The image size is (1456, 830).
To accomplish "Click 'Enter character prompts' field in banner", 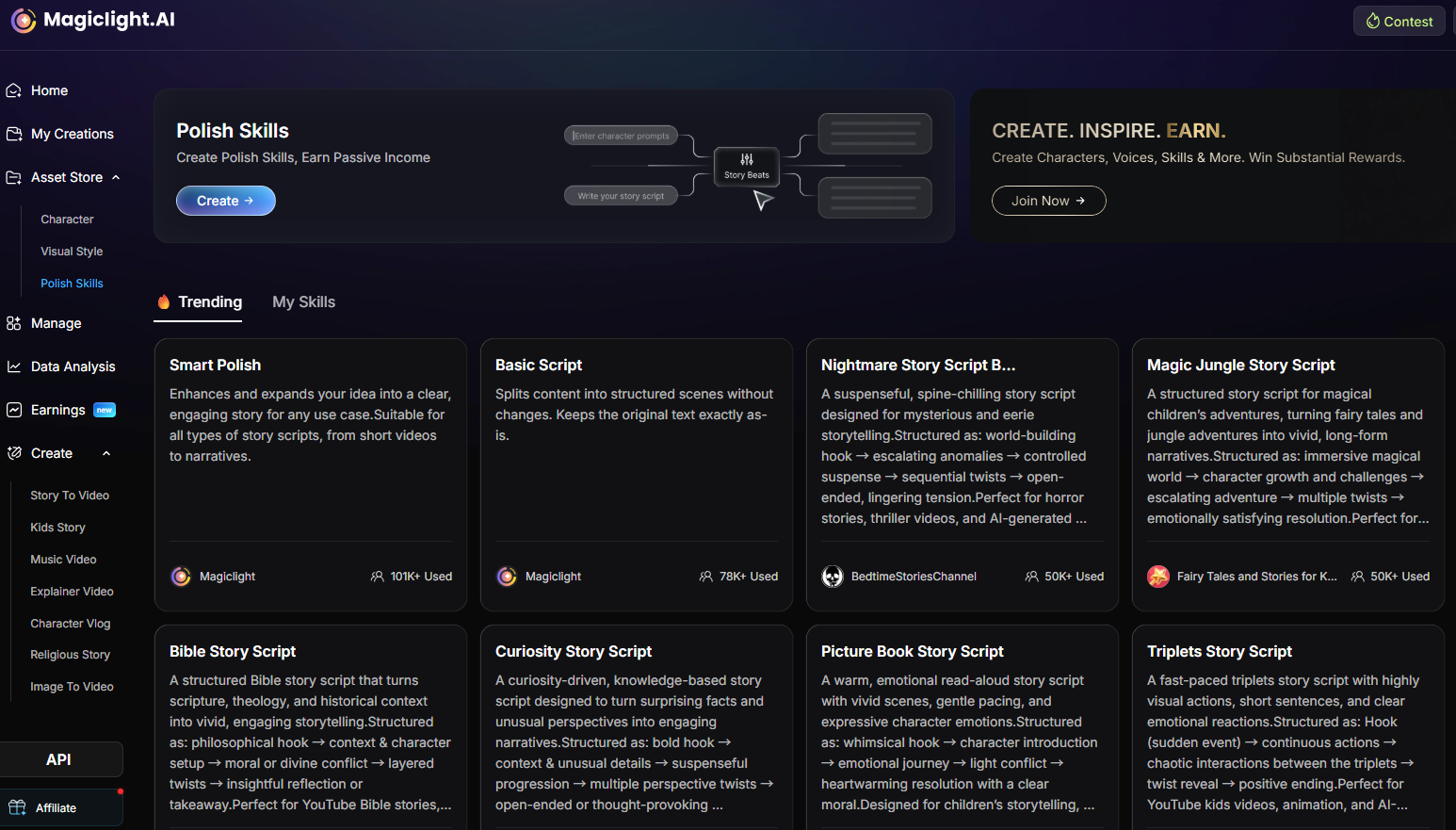I will pos(622,136).
